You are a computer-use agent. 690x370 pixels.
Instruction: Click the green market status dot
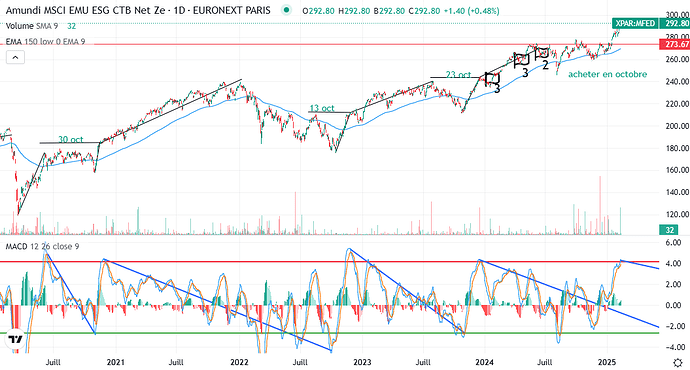coord(286,10)
